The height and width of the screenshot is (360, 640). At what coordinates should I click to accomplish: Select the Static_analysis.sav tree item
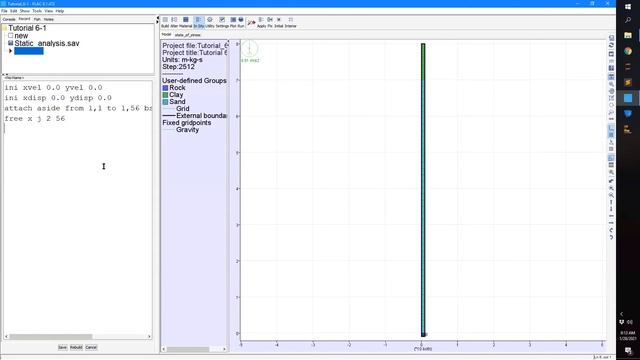click(47, 43)
